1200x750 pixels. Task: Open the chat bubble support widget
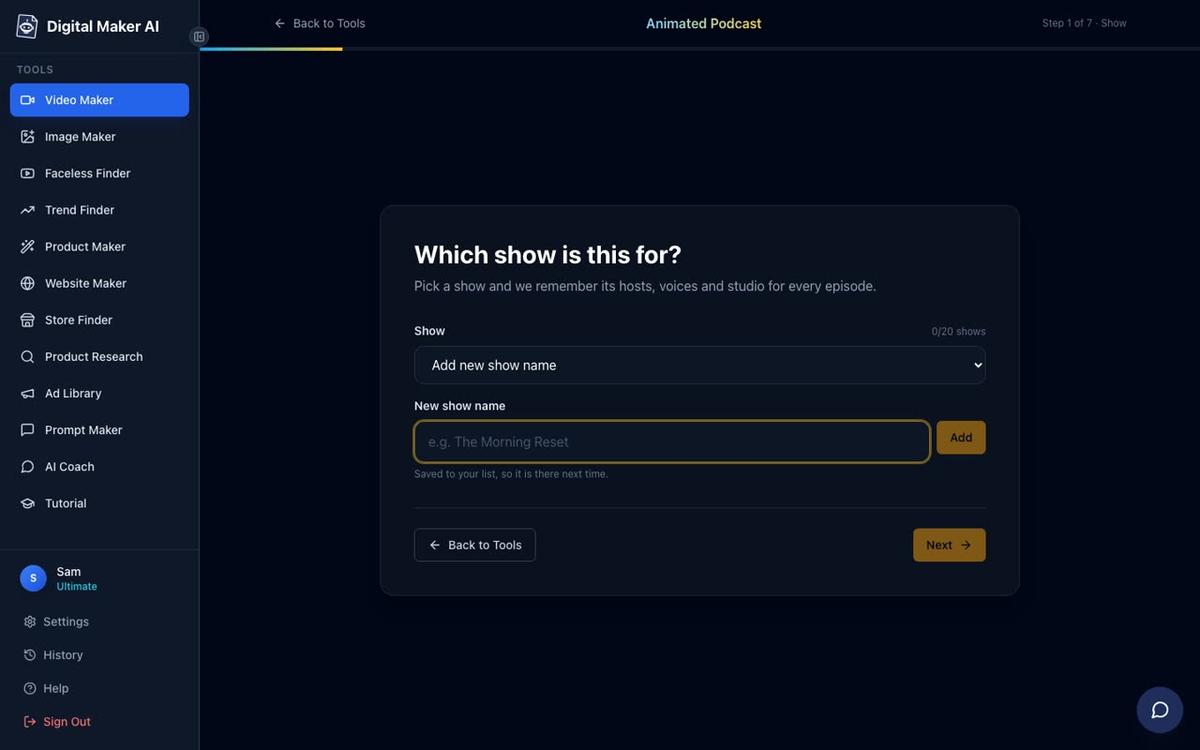1160,710
